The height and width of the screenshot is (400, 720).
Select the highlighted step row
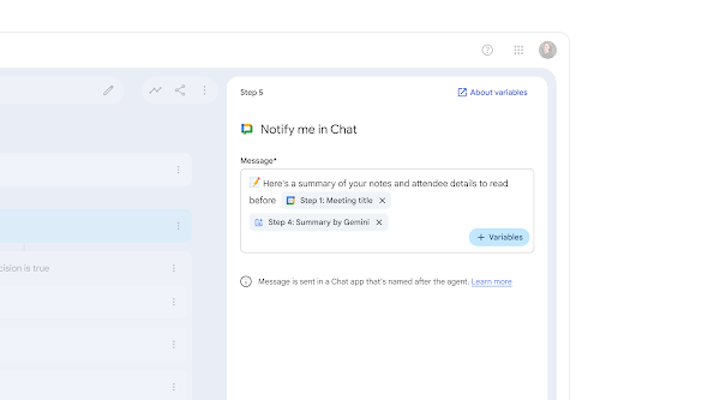coord(90,226)
